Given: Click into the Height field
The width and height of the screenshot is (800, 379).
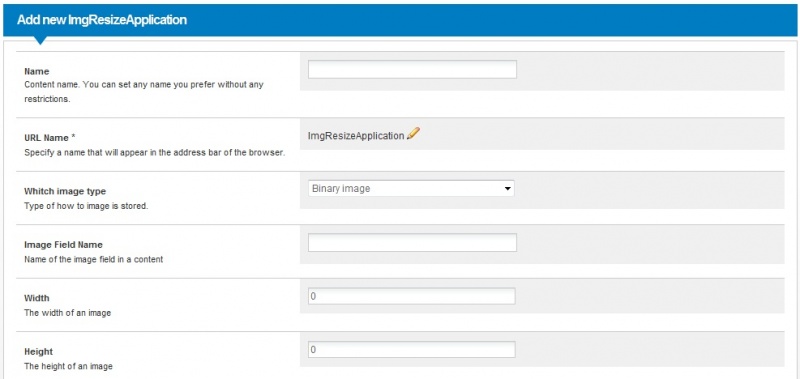Looking at the screenshot, I should [x=411, y=349].
